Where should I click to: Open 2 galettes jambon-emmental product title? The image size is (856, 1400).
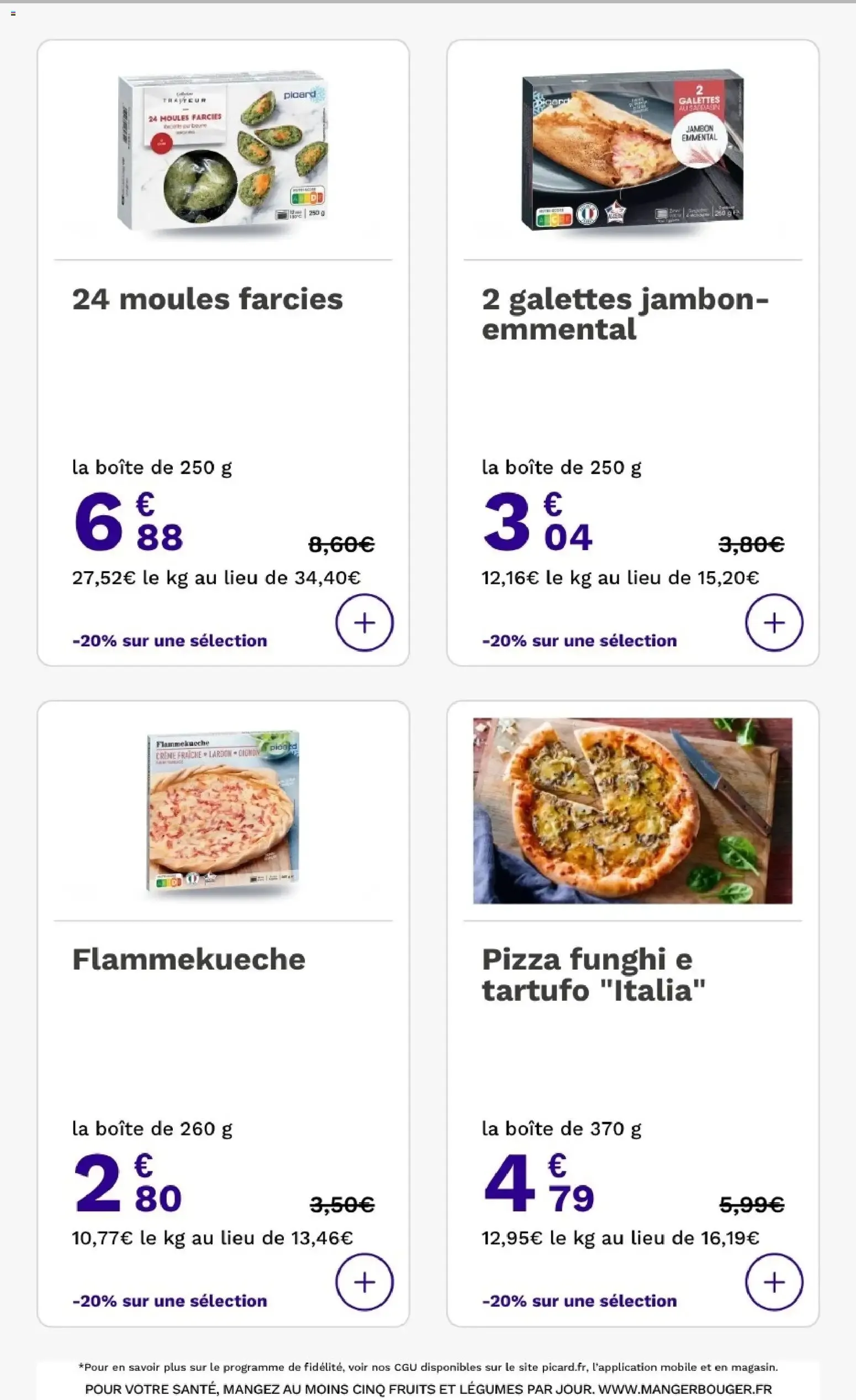pyautogui.click(x=625, y=314)
